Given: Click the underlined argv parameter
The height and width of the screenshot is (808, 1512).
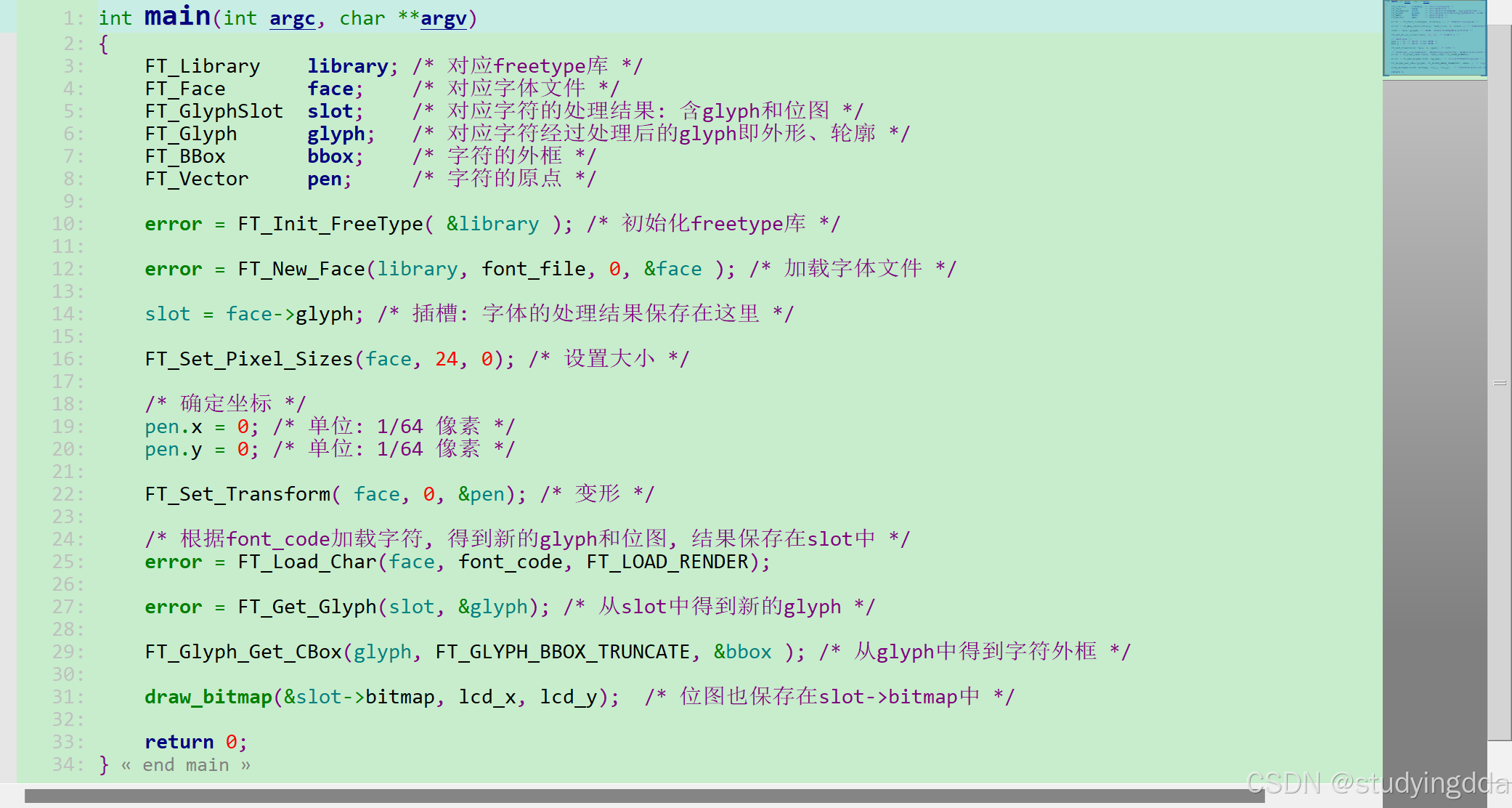Looking at the screenshot, I should pyautogui.click(x=443, y=19).
